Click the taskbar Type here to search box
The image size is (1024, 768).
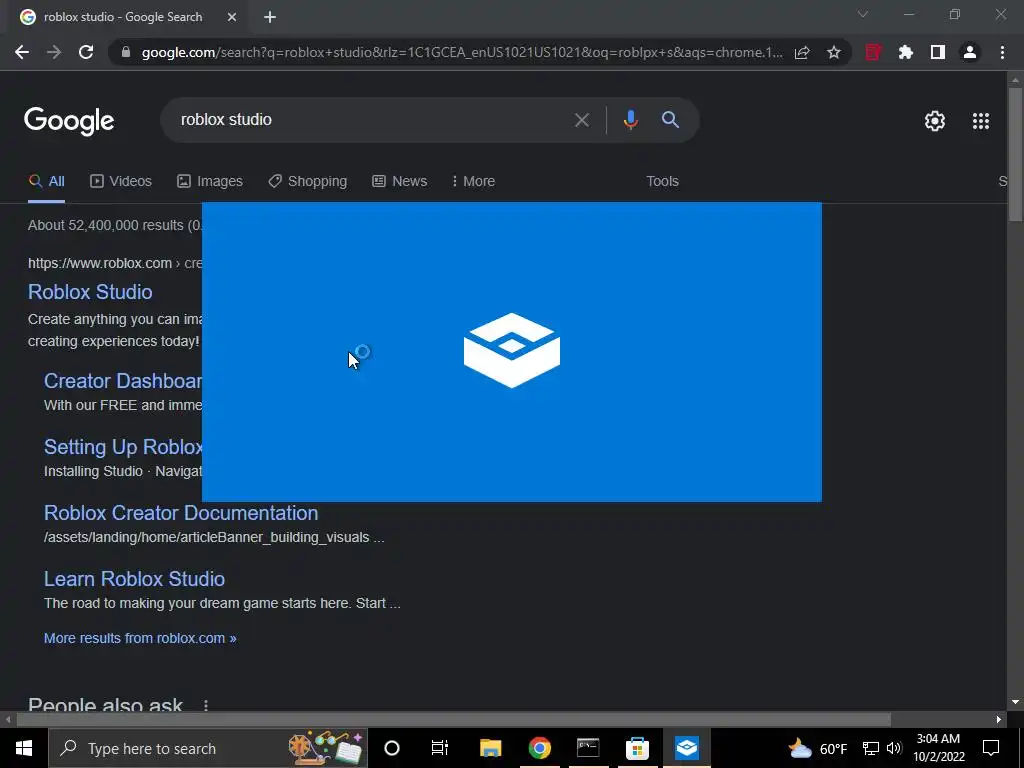(208, 748)
